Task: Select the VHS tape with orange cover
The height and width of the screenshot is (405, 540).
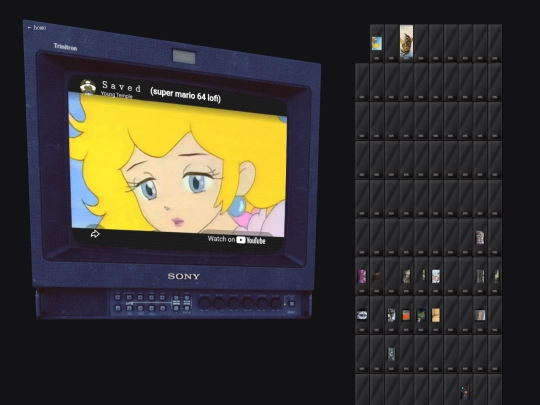Action: (x=406, y=315)
